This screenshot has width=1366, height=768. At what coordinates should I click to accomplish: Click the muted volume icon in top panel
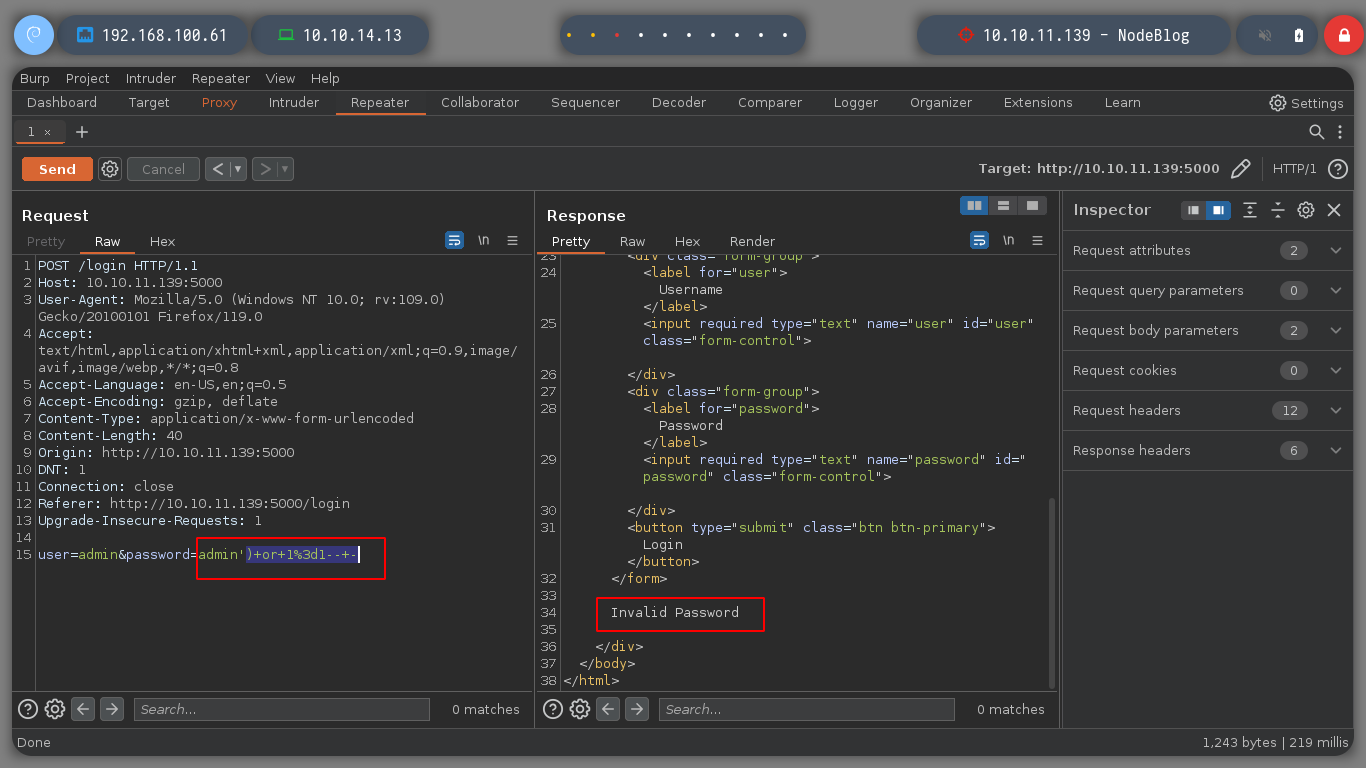point(1265,35)
